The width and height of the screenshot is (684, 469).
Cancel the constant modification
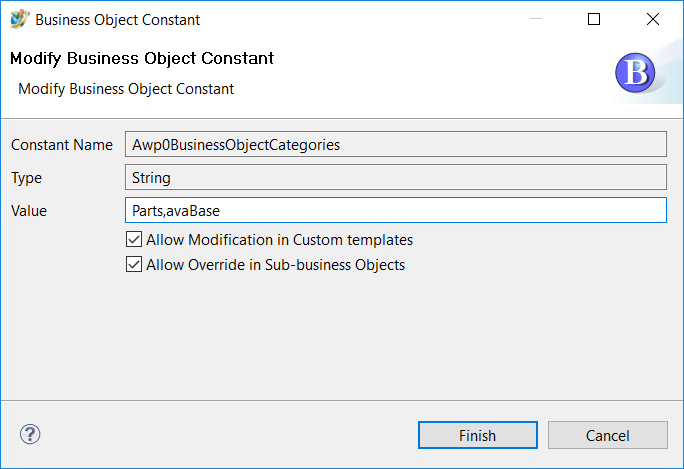(x=607, y=435)
